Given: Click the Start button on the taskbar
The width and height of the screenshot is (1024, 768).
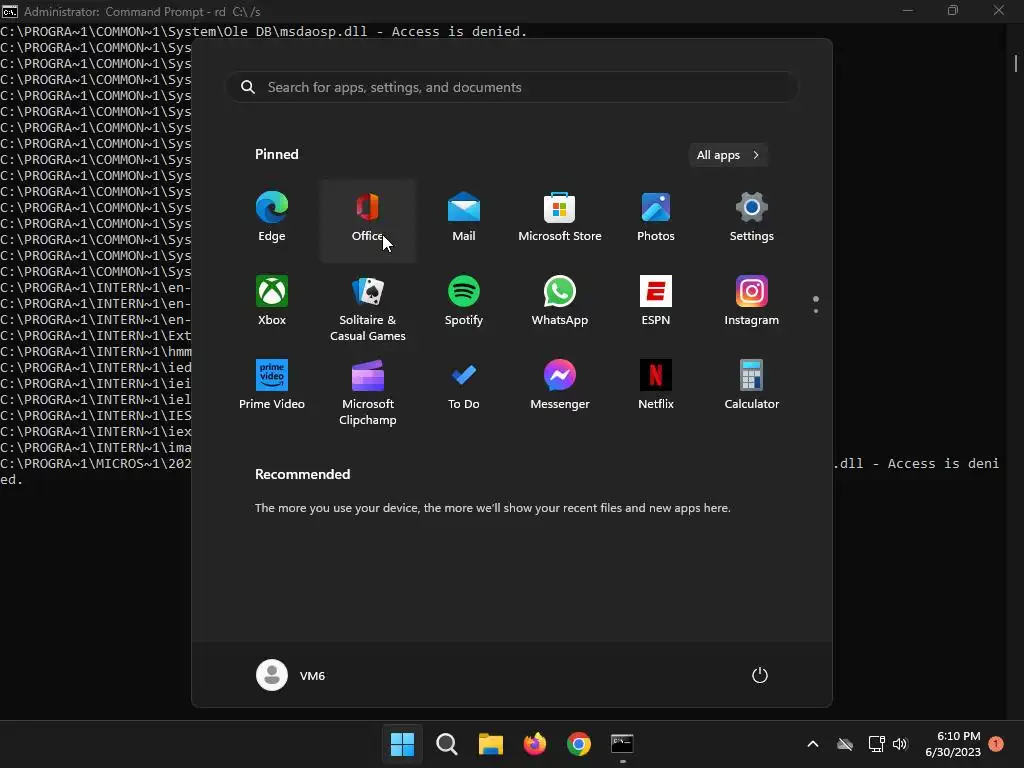Looking at the screenshot, I should (402, 744).
